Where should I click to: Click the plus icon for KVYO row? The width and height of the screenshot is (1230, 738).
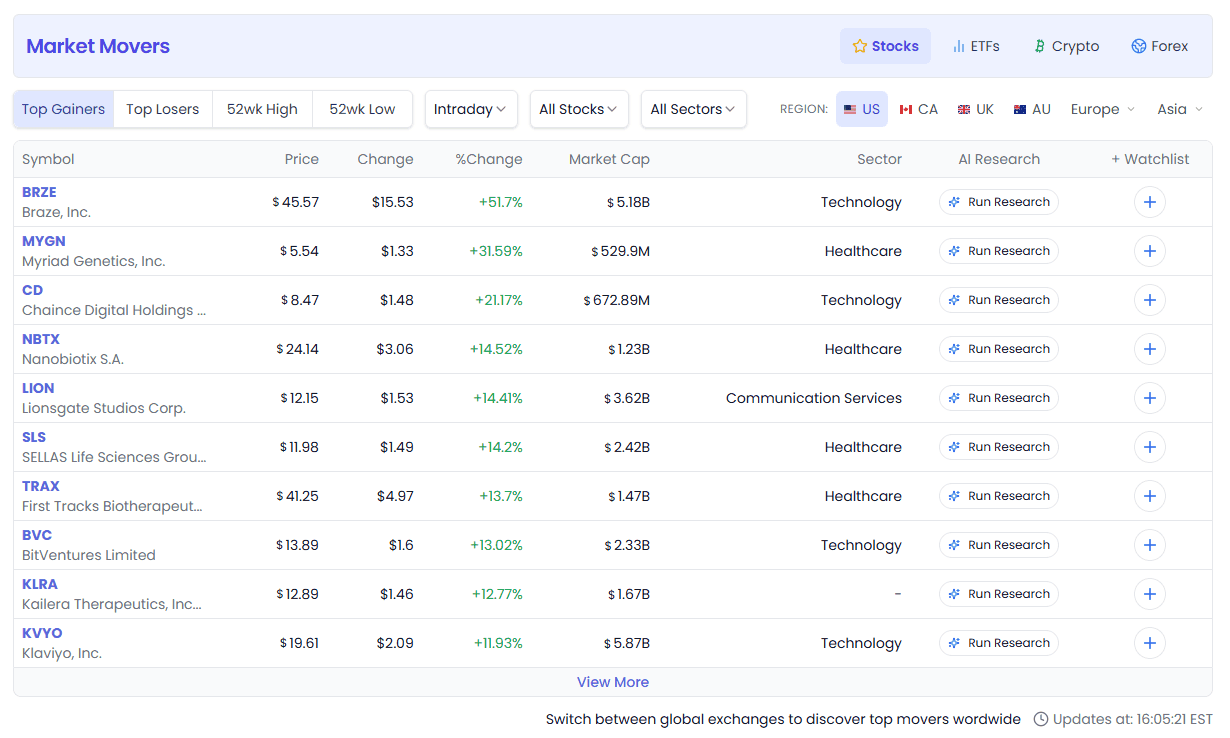(x=1149, y=643)
